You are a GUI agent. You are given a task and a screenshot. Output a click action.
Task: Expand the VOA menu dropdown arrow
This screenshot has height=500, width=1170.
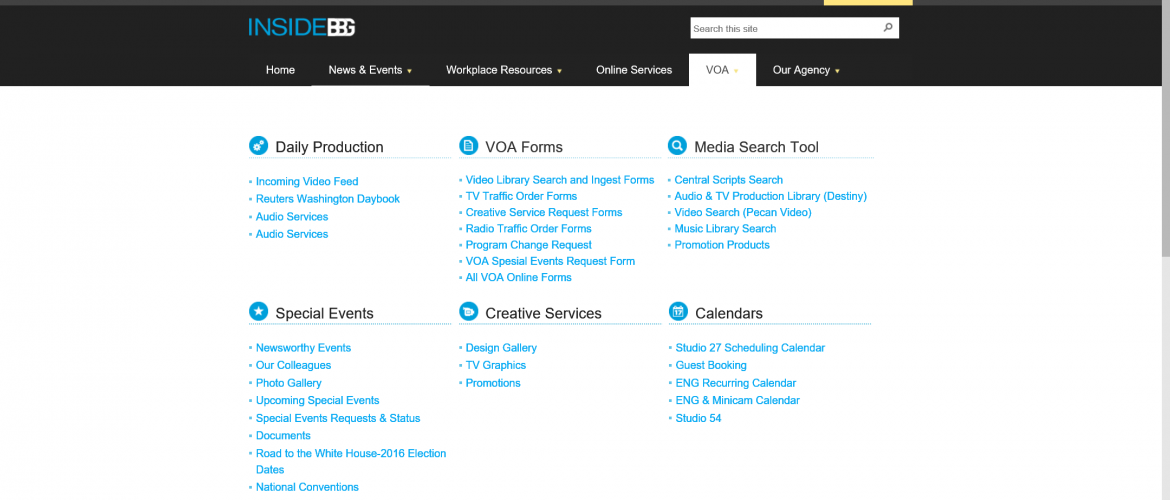coord(736,71)
